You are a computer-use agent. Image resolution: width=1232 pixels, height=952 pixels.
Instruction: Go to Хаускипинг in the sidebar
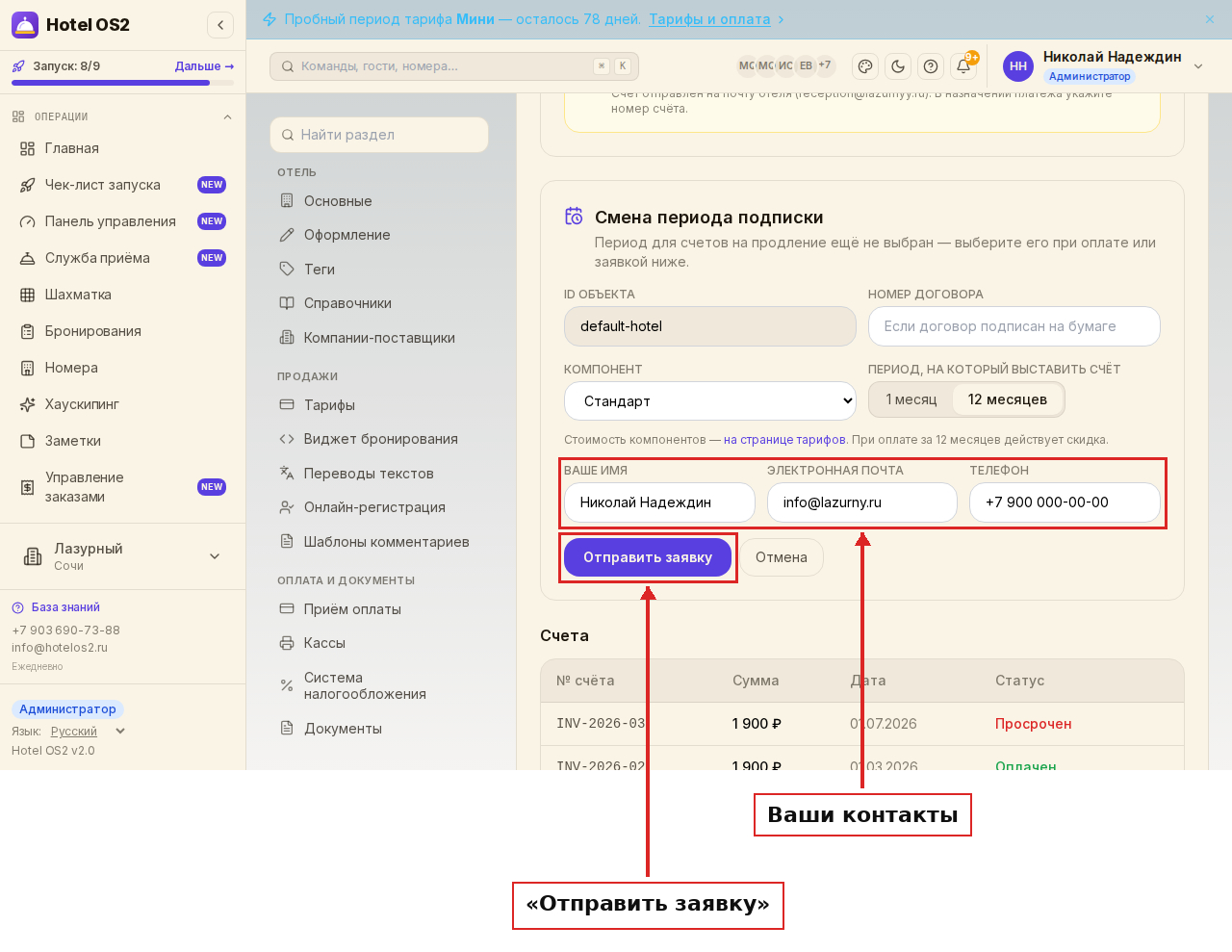click(122, 404)
